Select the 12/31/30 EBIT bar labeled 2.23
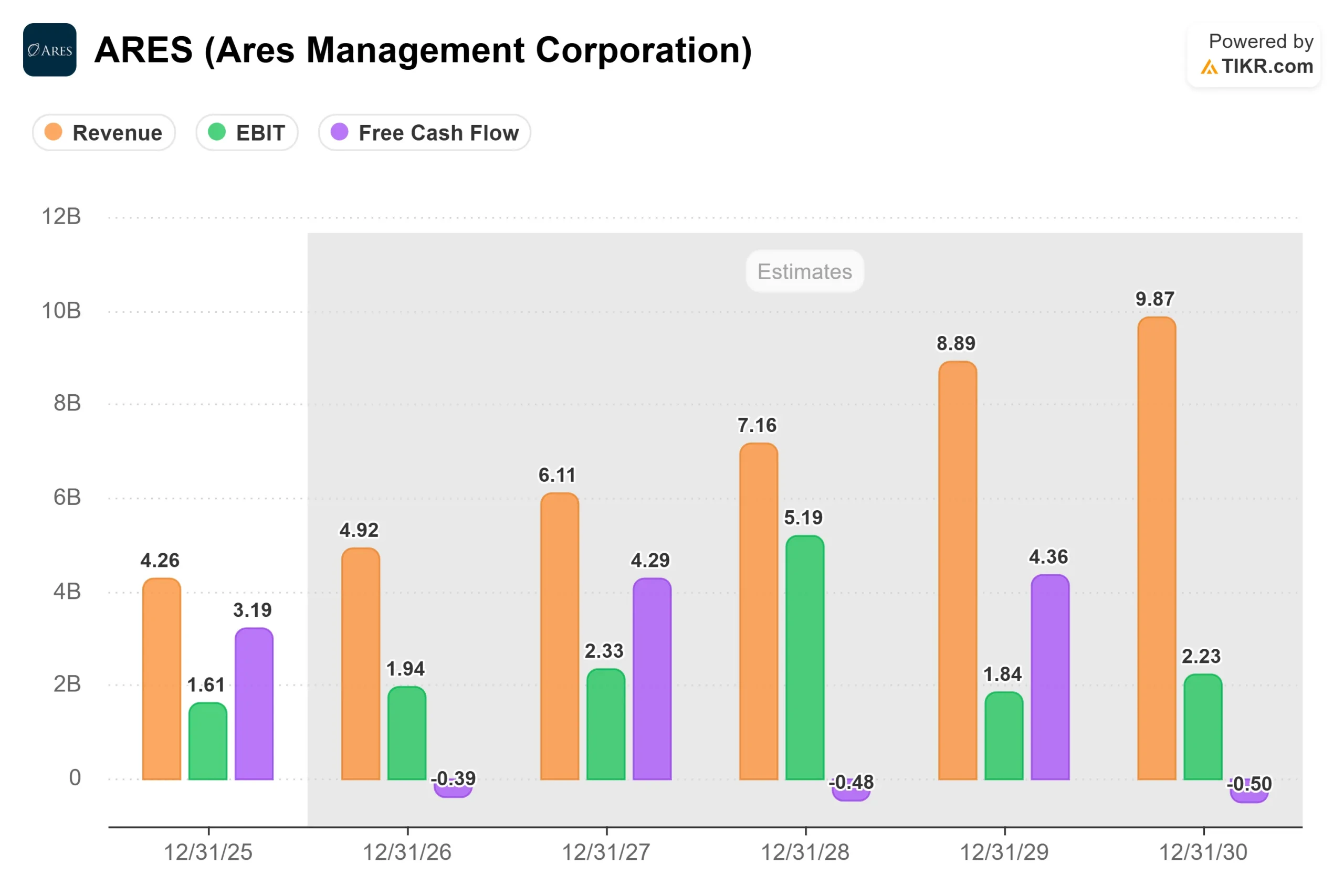The image size is (1344, 896). click(1203, 727)
